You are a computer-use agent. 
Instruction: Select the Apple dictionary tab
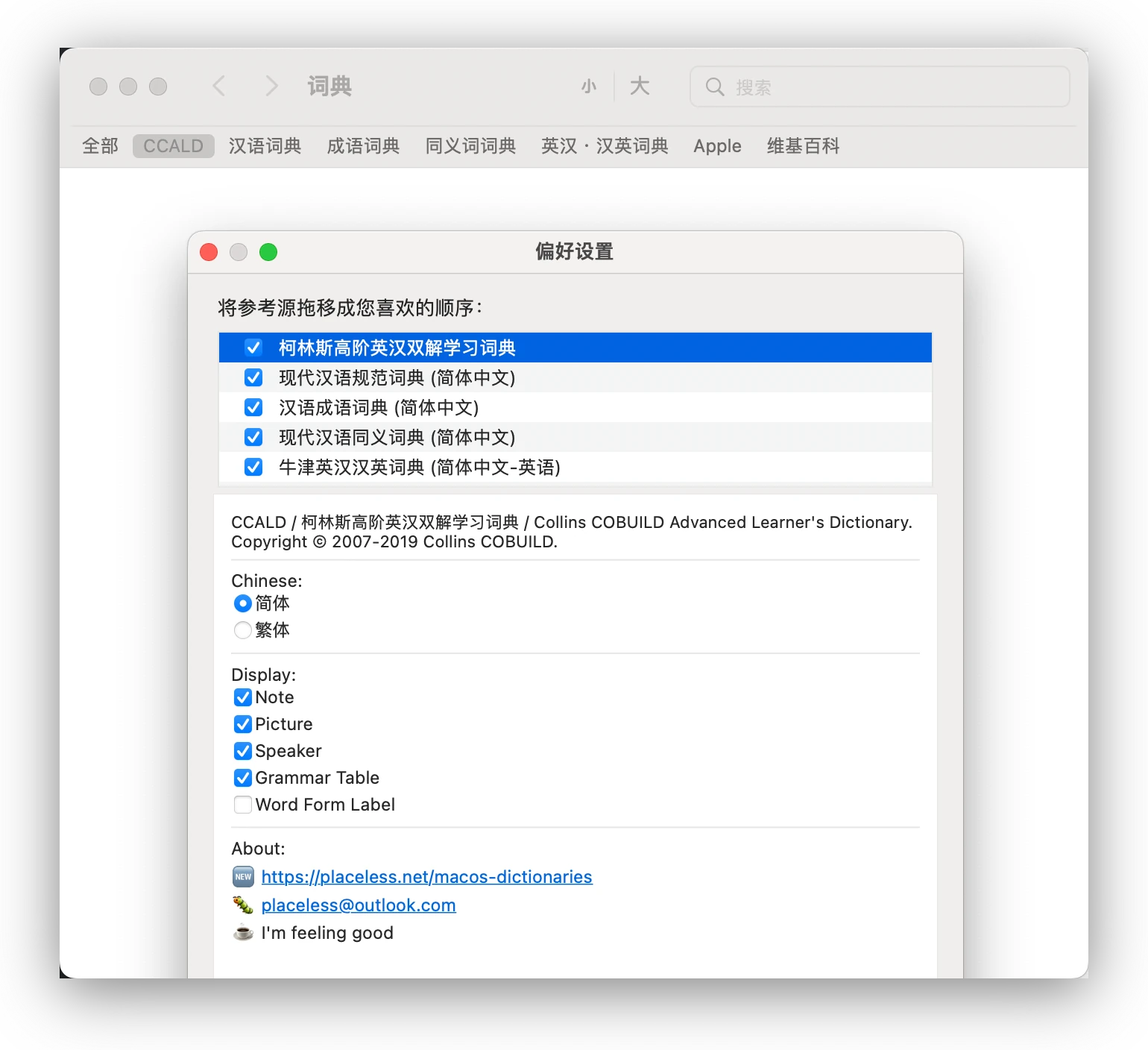click(717, 146)
